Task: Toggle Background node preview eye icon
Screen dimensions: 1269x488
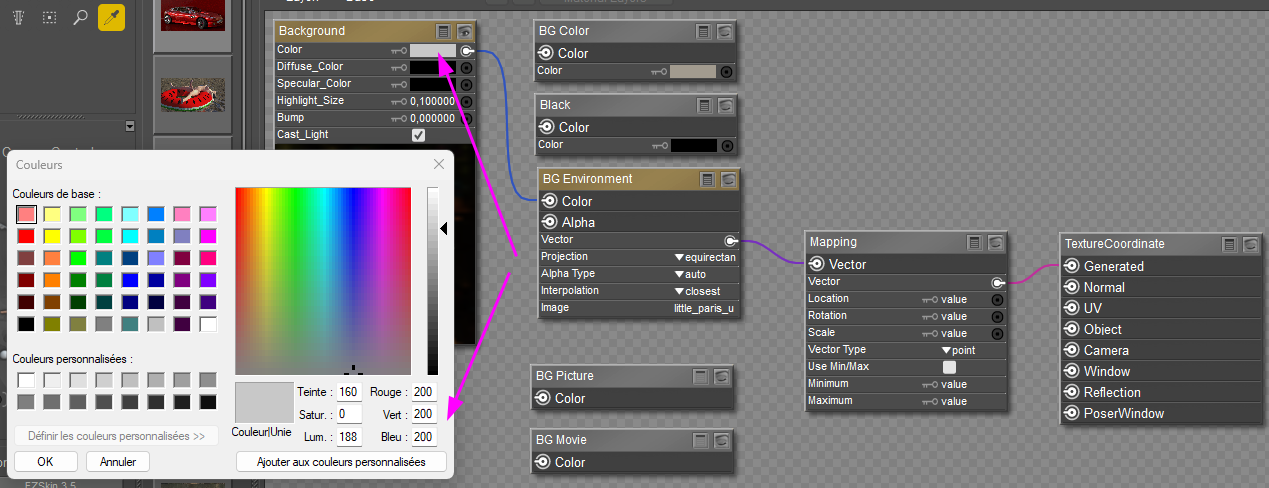Action: [x=465, y=31]
